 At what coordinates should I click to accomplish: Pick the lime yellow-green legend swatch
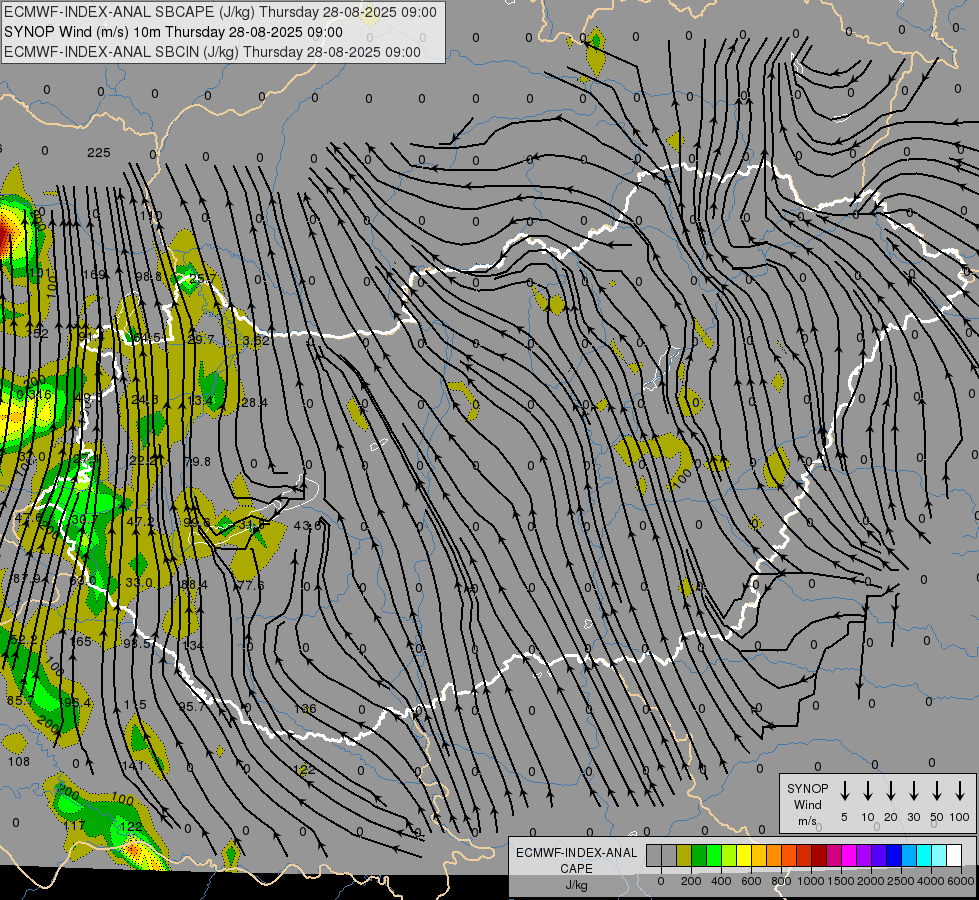(x=729, y=855)
